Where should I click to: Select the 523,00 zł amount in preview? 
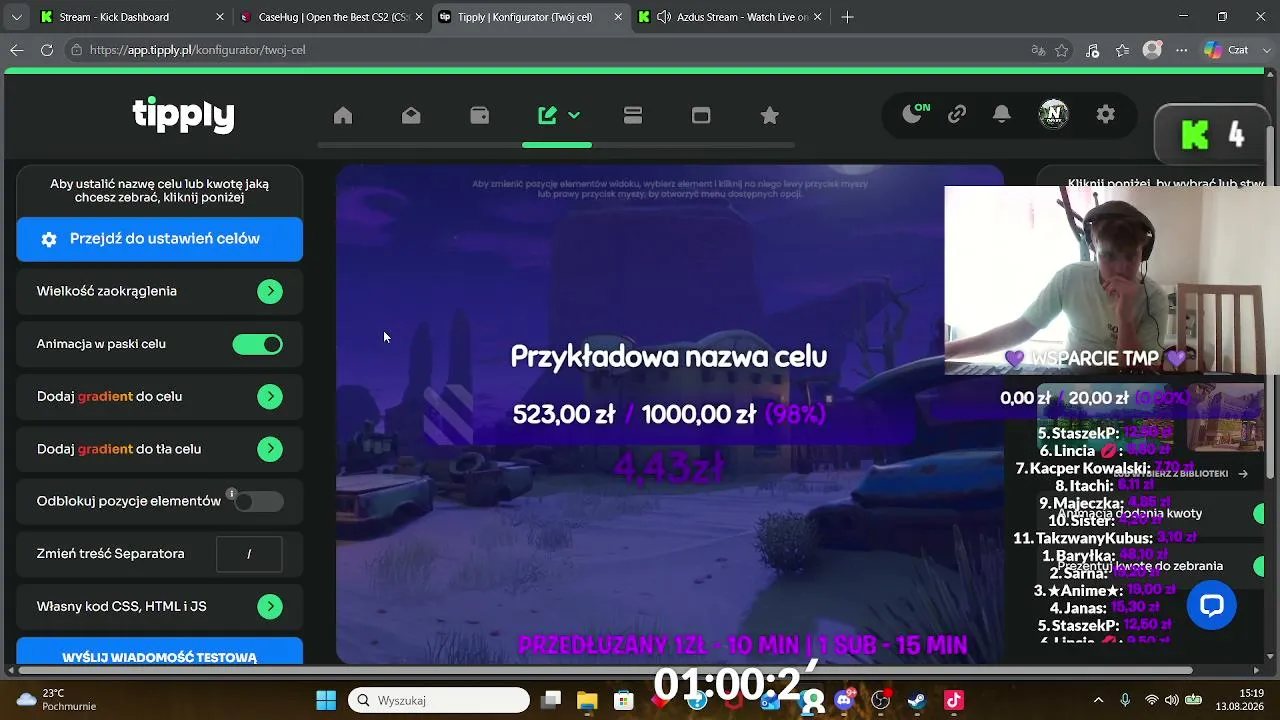pos(564,414)
